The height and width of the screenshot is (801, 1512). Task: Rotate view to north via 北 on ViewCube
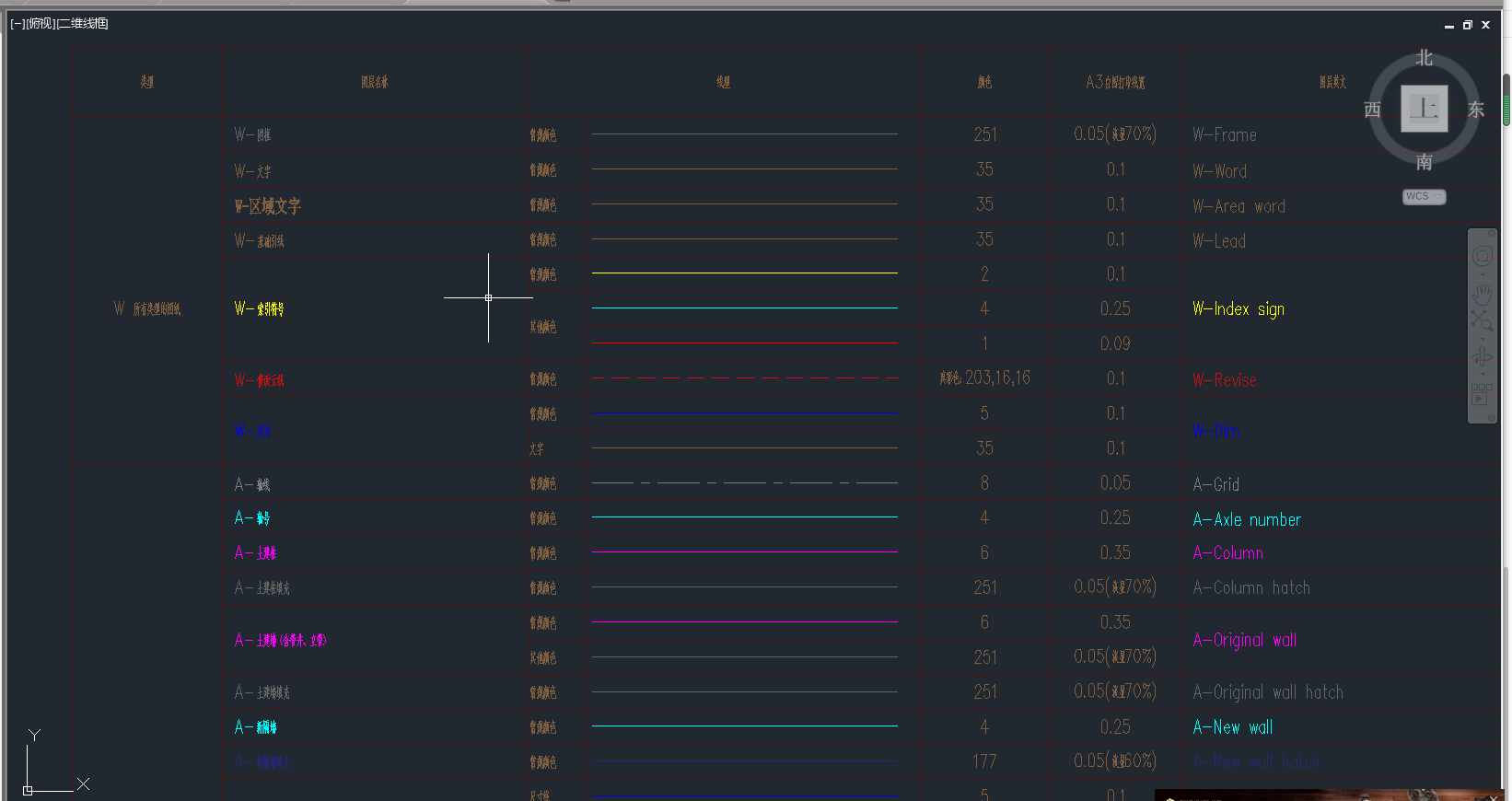pos(1425,58)
